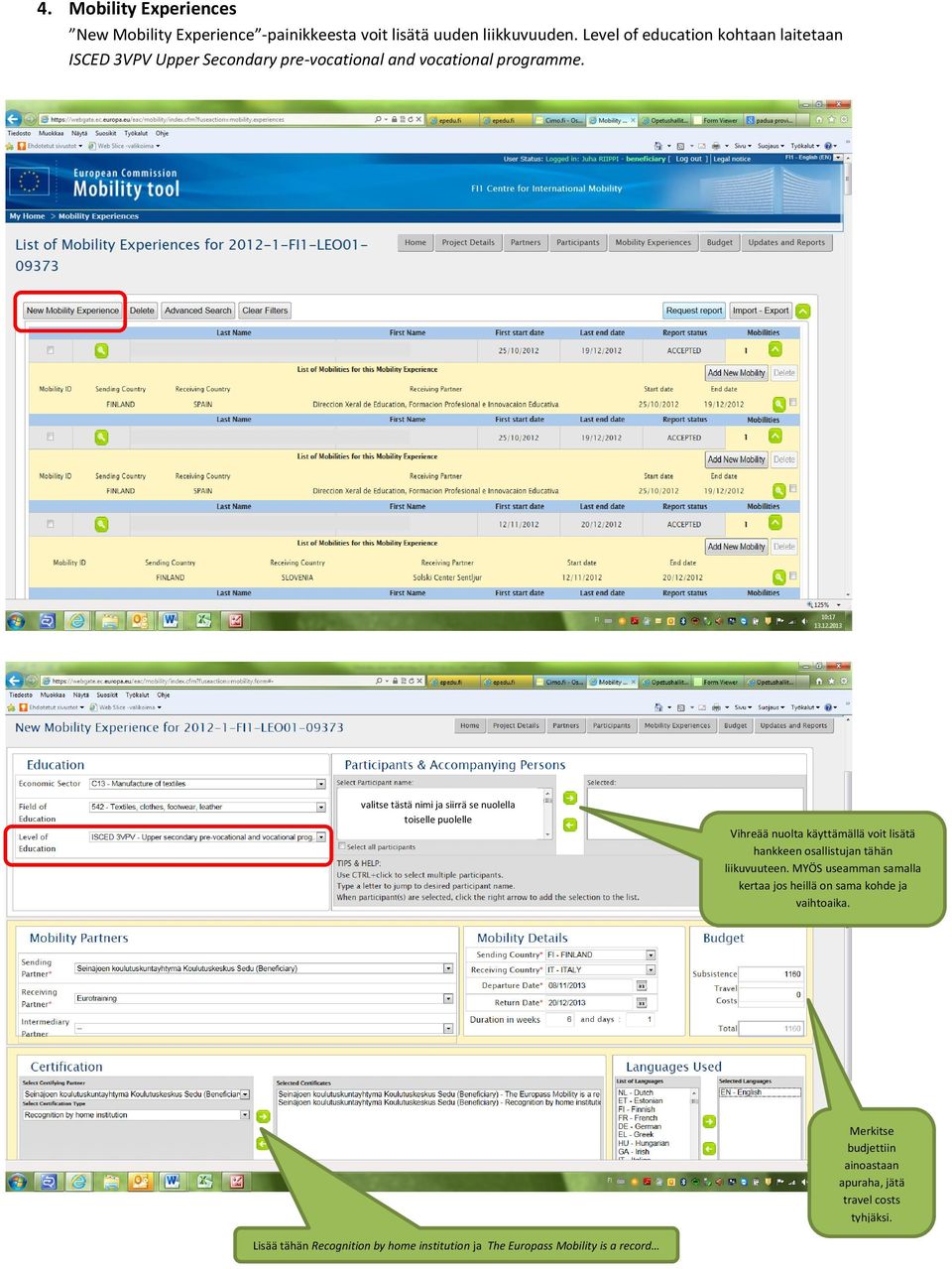Image resolution: width=952 pixels, height=1269 pixels.
Task: Open Outlook on the List page's taskbar
Action: pyautogui.click(x=139, y=621)
